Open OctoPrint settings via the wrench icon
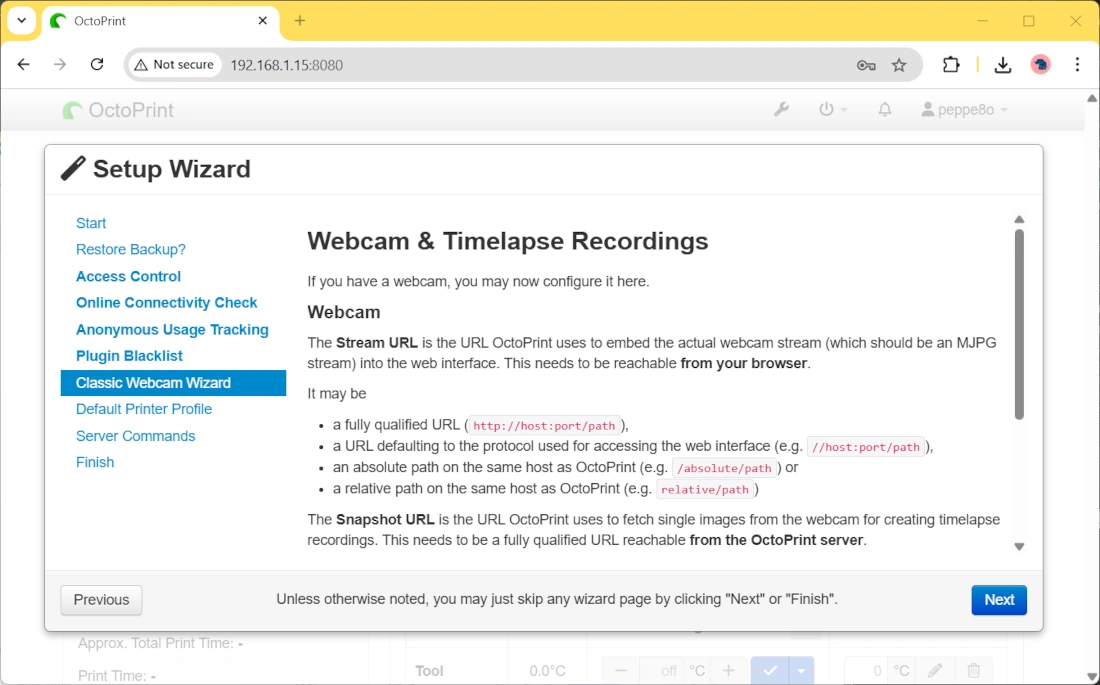This screenshot has width=1100, height=685. [x=781, y=109]
